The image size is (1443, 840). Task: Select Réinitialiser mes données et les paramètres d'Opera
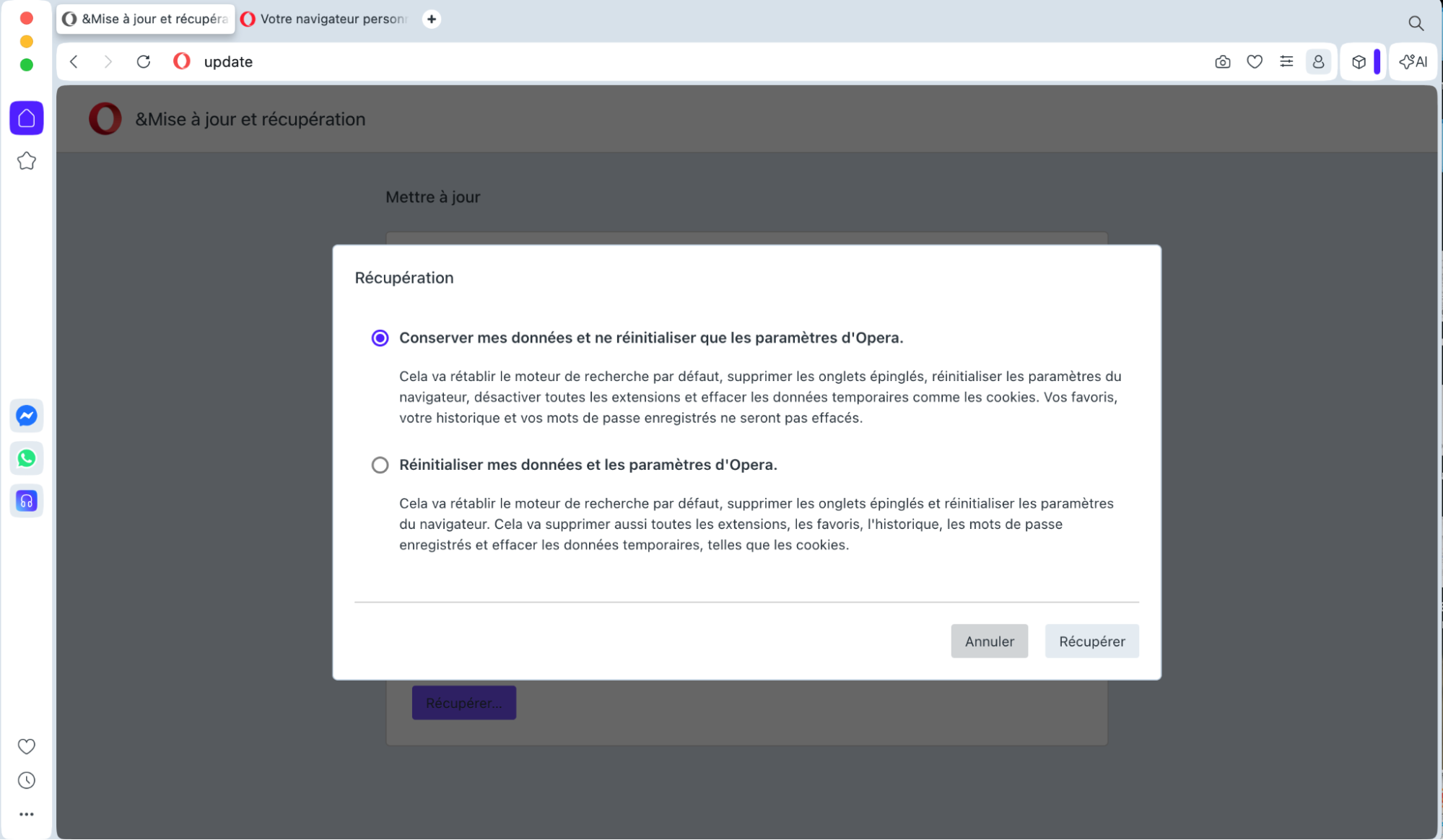380,465
